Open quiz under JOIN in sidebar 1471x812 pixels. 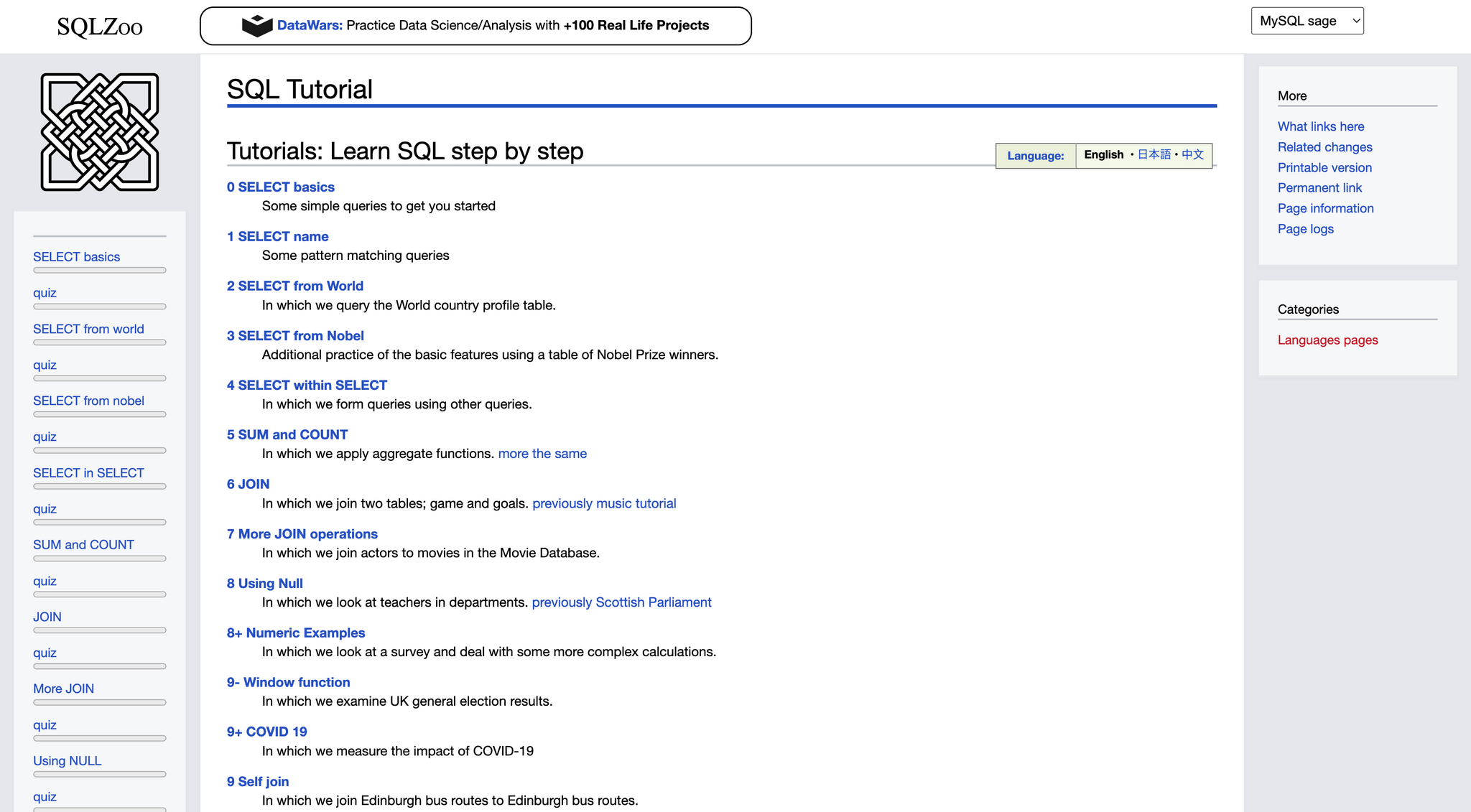click(45, 653)
